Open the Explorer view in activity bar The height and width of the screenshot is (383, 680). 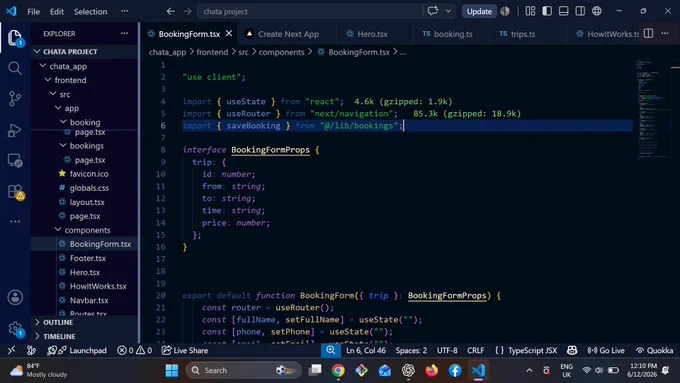(15, 38)
